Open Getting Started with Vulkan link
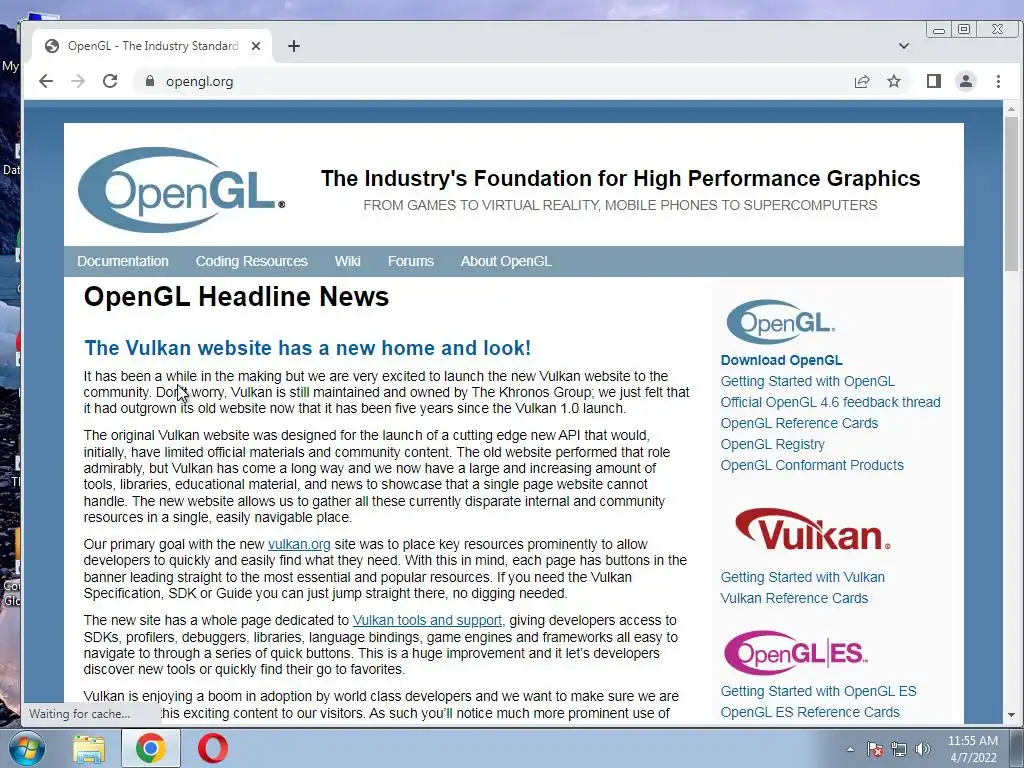This screenshot has width=1024, height=768. pyautogui.click(x=803, y=577)
